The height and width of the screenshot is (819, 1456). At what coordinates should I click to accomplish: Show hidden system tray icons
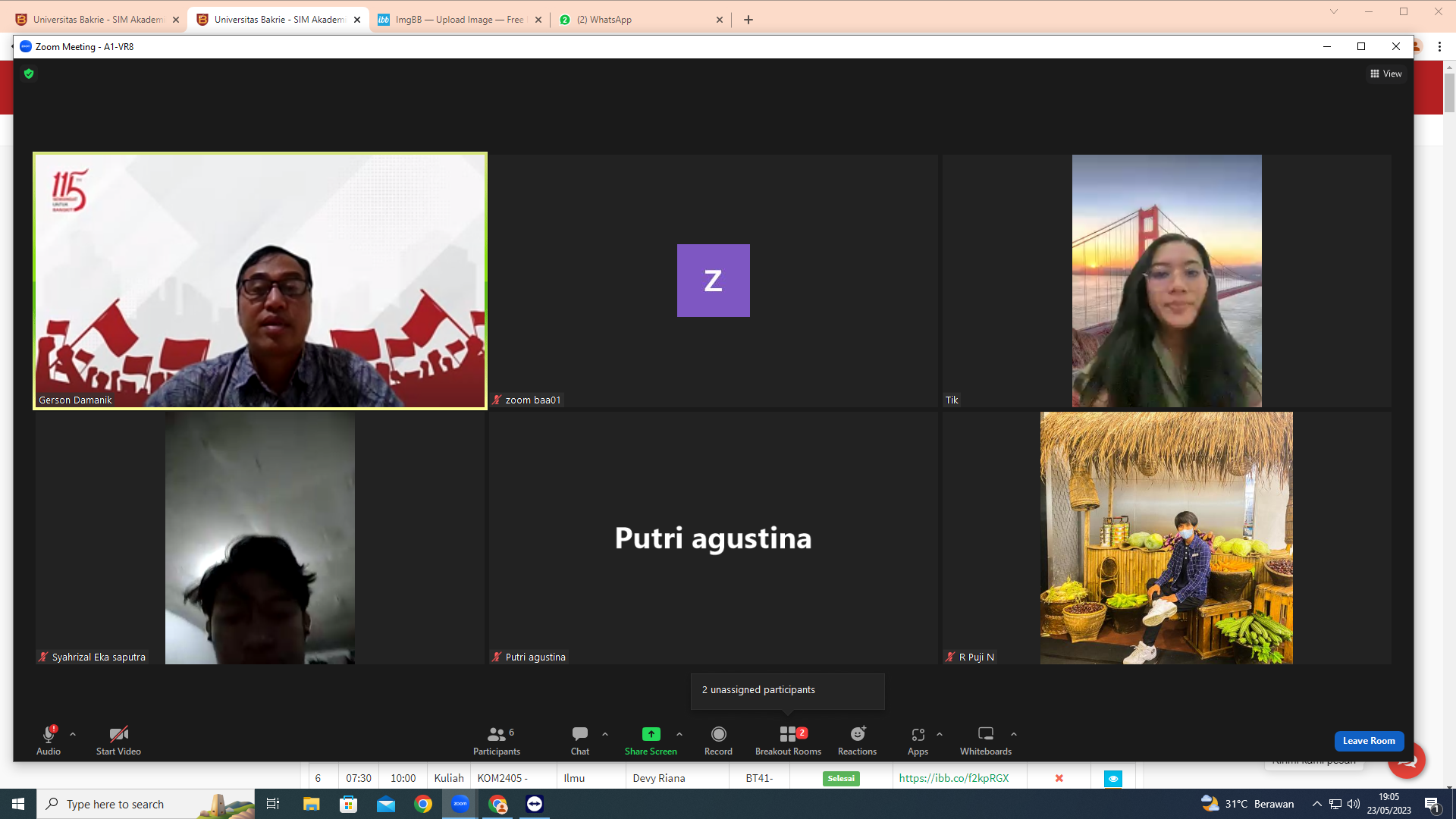click(1317, 804)
